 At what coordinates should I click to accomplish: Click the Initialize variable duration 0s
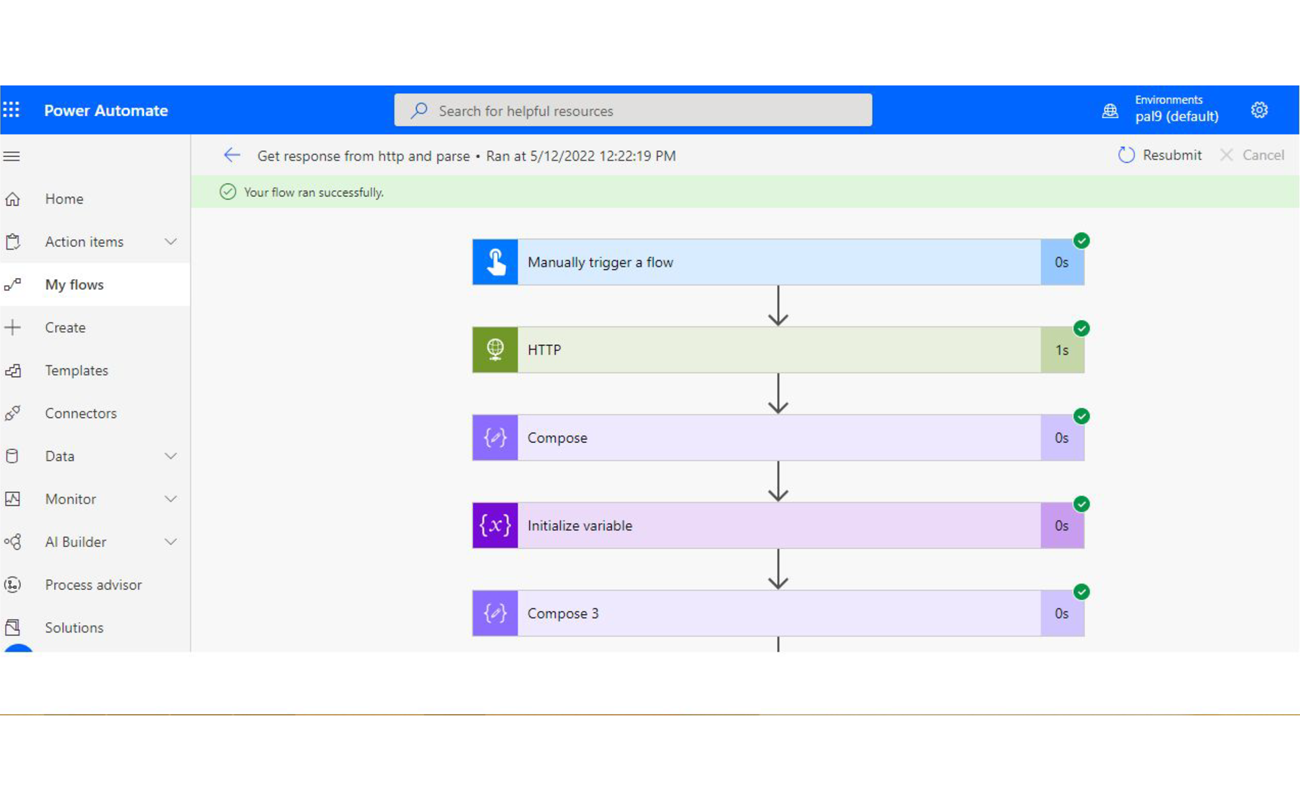1062,526
